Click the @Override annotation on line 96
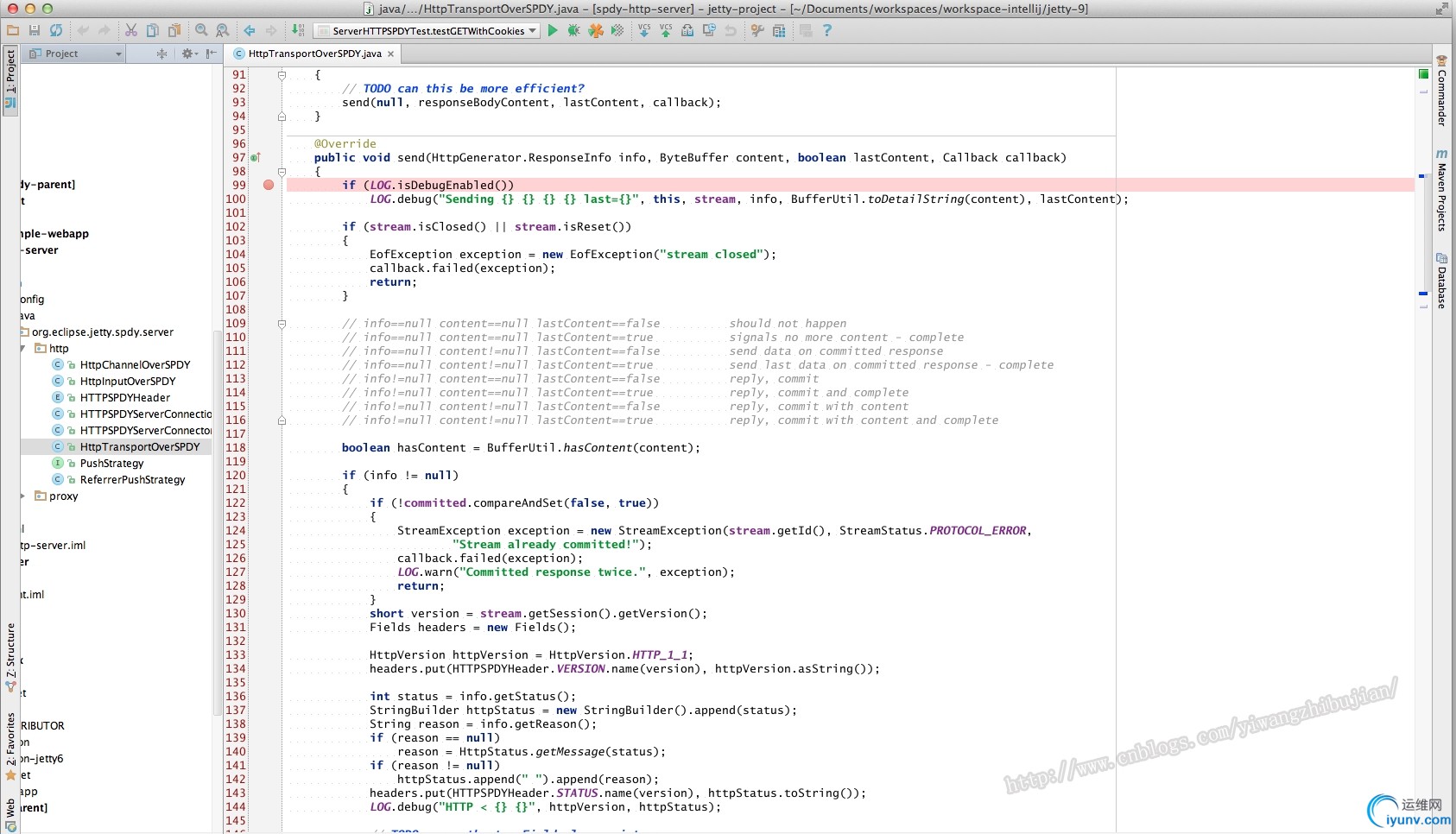Image resolution: width=1456 pixels, height=834 pixels. [x=345, y=144]
